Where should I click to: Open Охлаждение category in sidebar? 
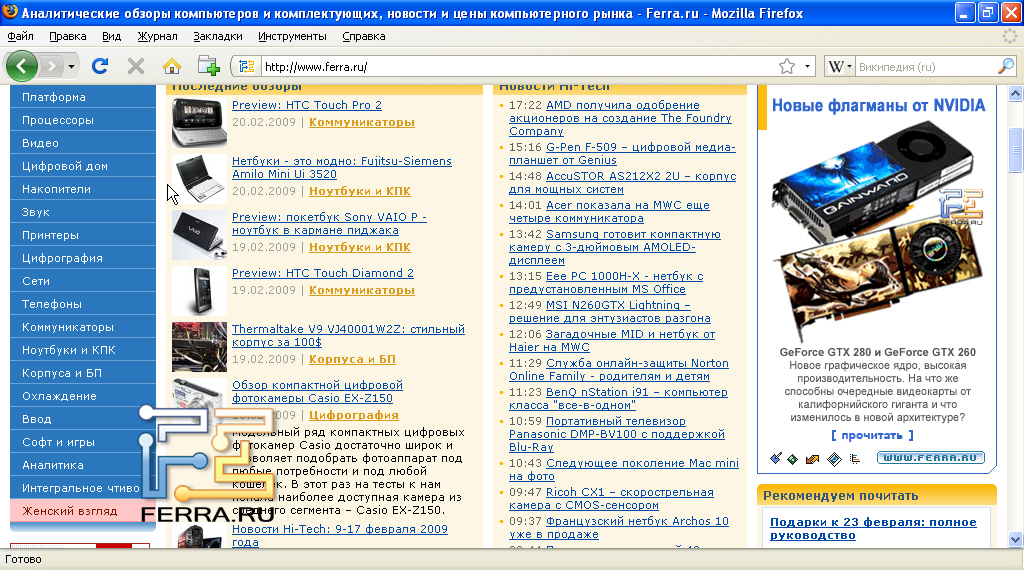[x=83, y=396]
